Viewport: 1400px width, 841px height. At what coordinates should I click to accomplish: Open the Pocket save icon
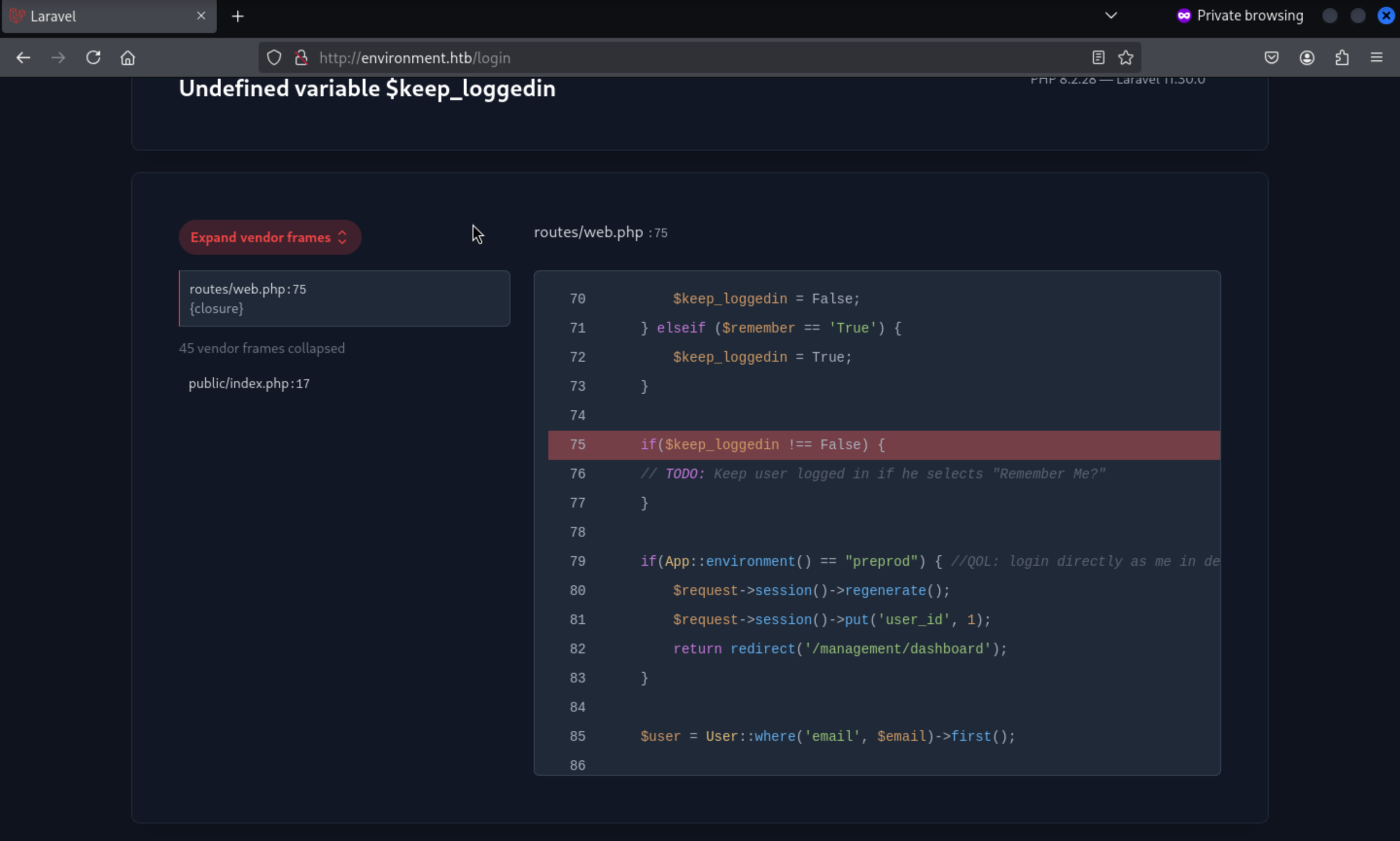[x=1271, y=58]
